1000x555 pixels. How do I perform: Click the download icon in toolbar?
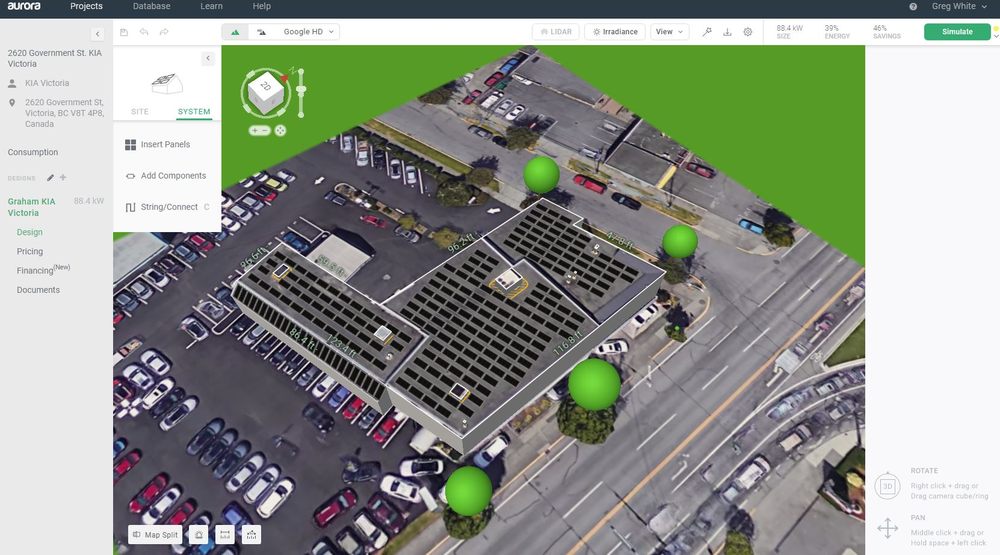pyautogui.click(x=727, y=32)
